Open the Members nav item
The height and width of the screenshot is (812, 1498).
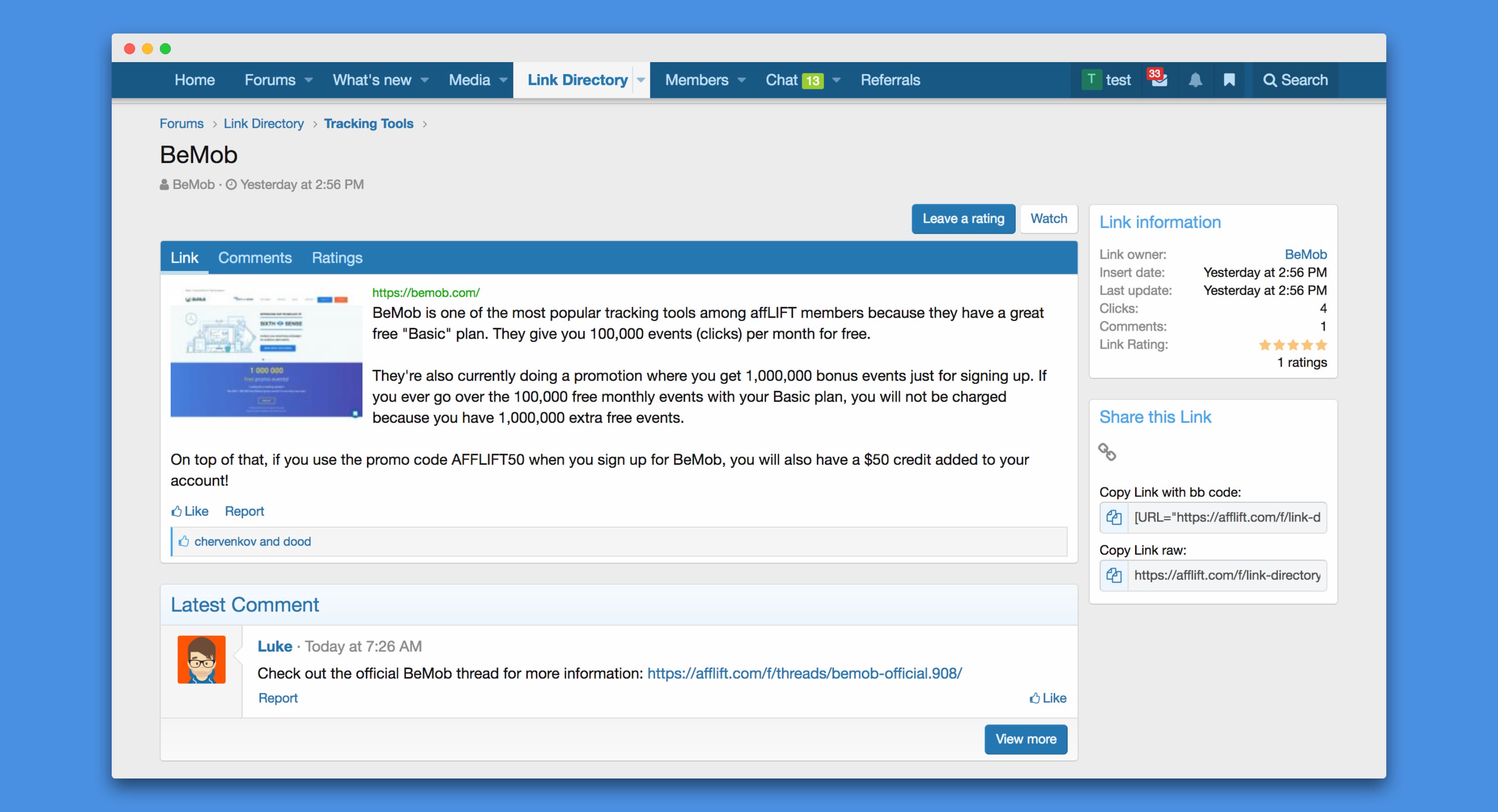pyautogui.click(x=697, y=80)
